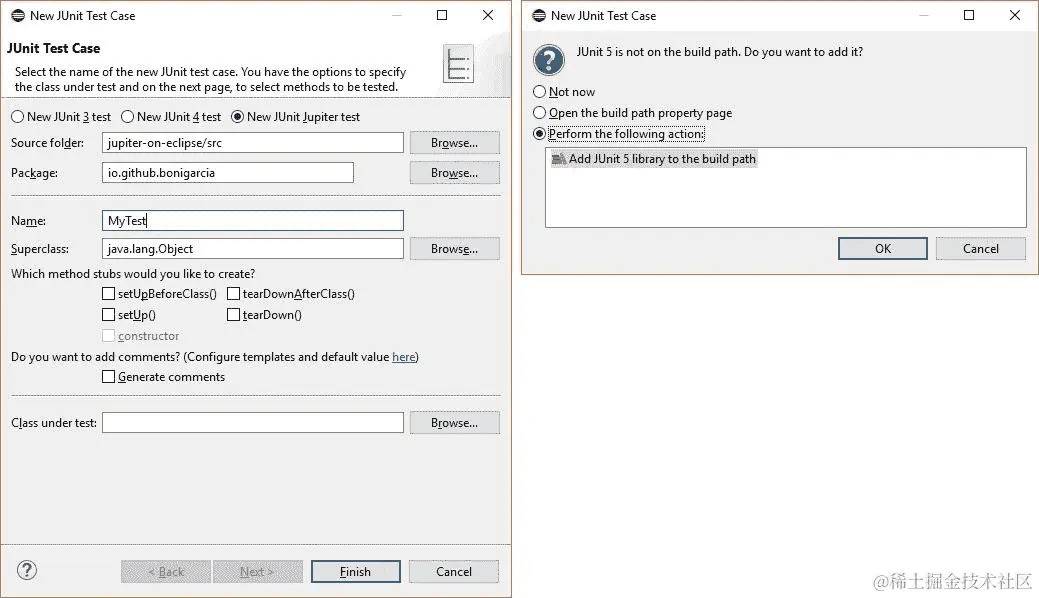Close the right New JUnit Test Case dialog
The width and height of the screenshot is (1039, 598).
click(x=1014, y=15)
